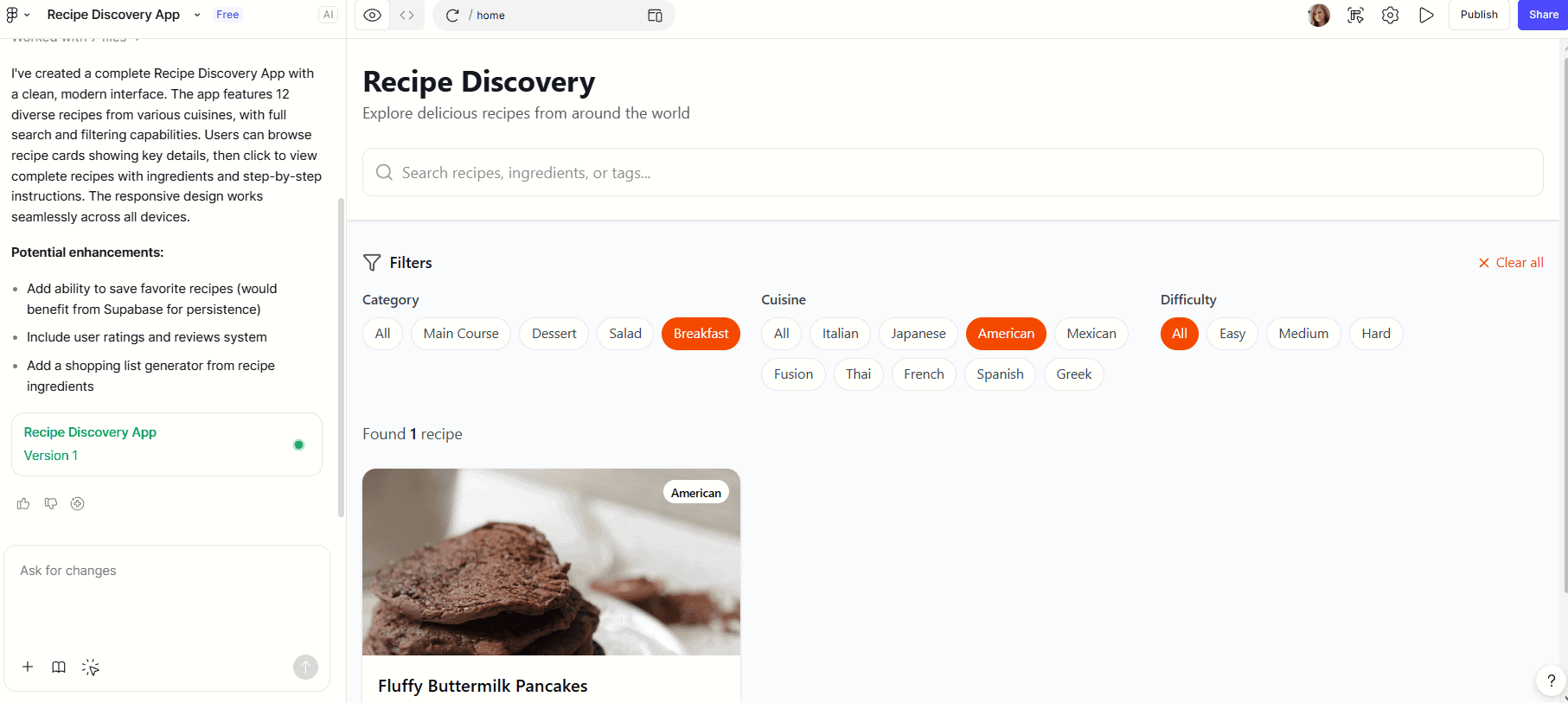Filter by Medium difficulty
Viewport: 1568px width, 703px height.
point(1303,334)
